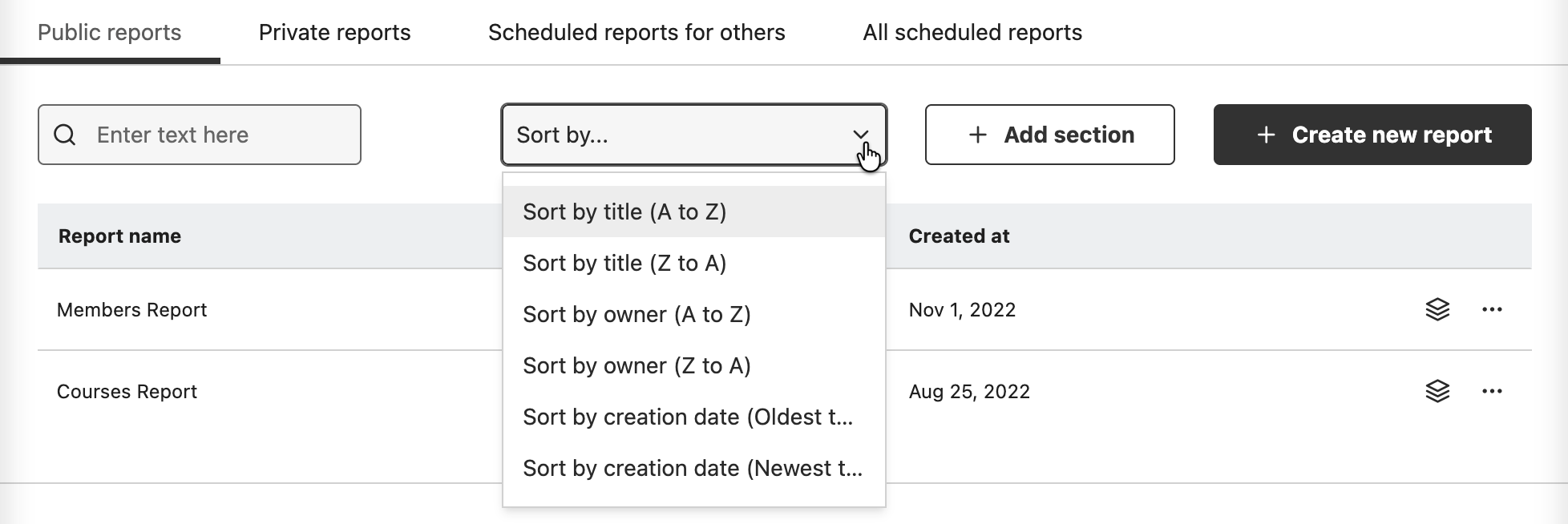Switch to the Private reports tab
Screen dimensions: 1568x524
click(334, 32)
